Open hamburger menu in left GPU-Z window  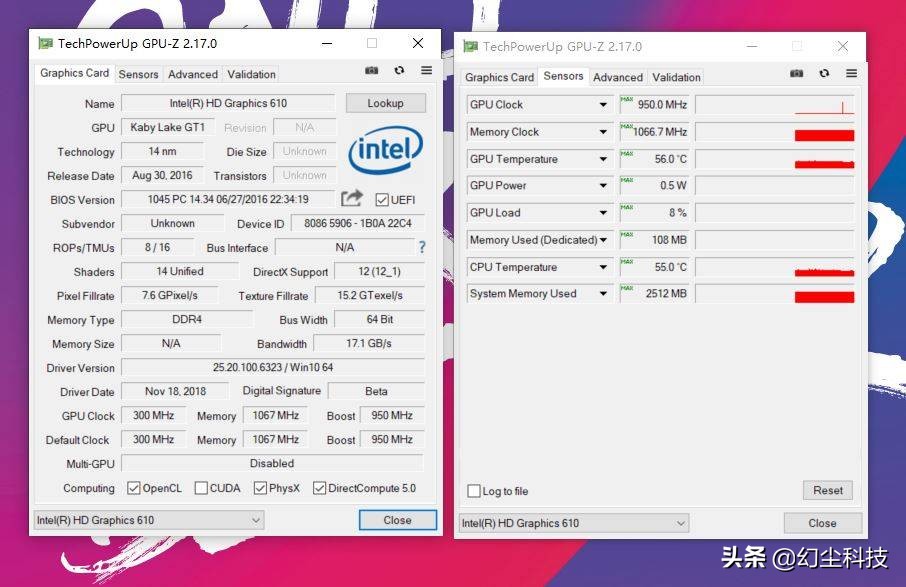426,70
